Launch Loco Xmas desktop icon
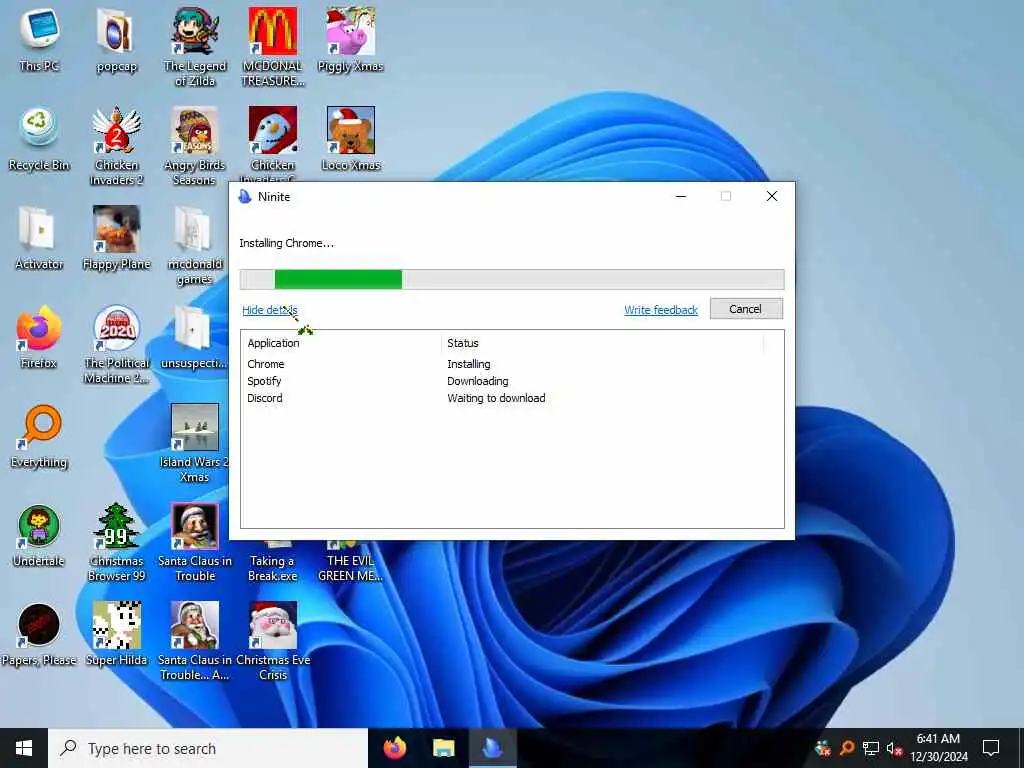 (351, 138)
